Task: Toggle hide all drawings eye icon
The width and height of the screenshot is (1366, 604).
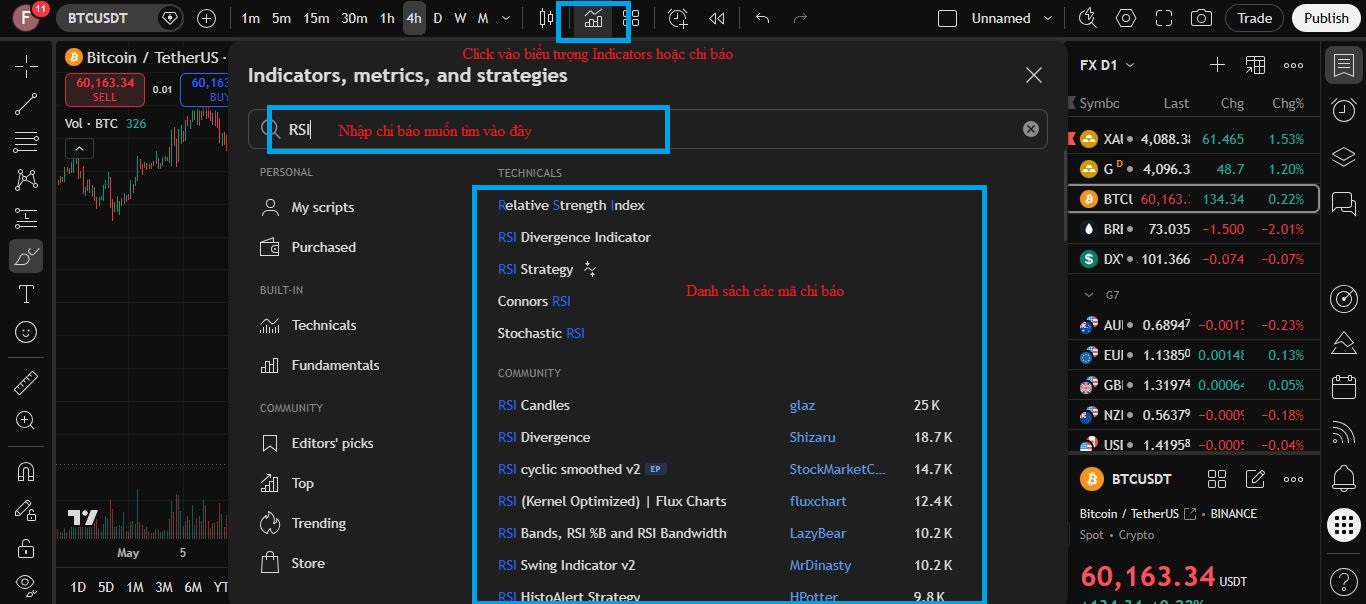Action: coord(26,582)
